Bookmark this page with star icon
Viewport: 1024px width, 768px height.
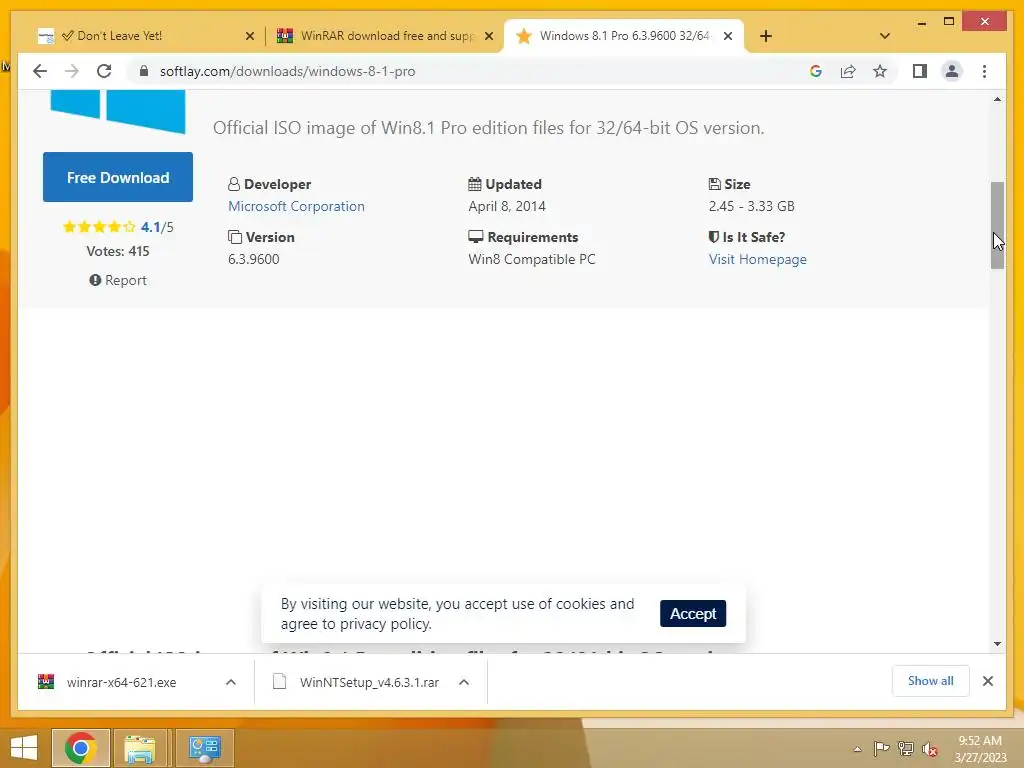880,71
